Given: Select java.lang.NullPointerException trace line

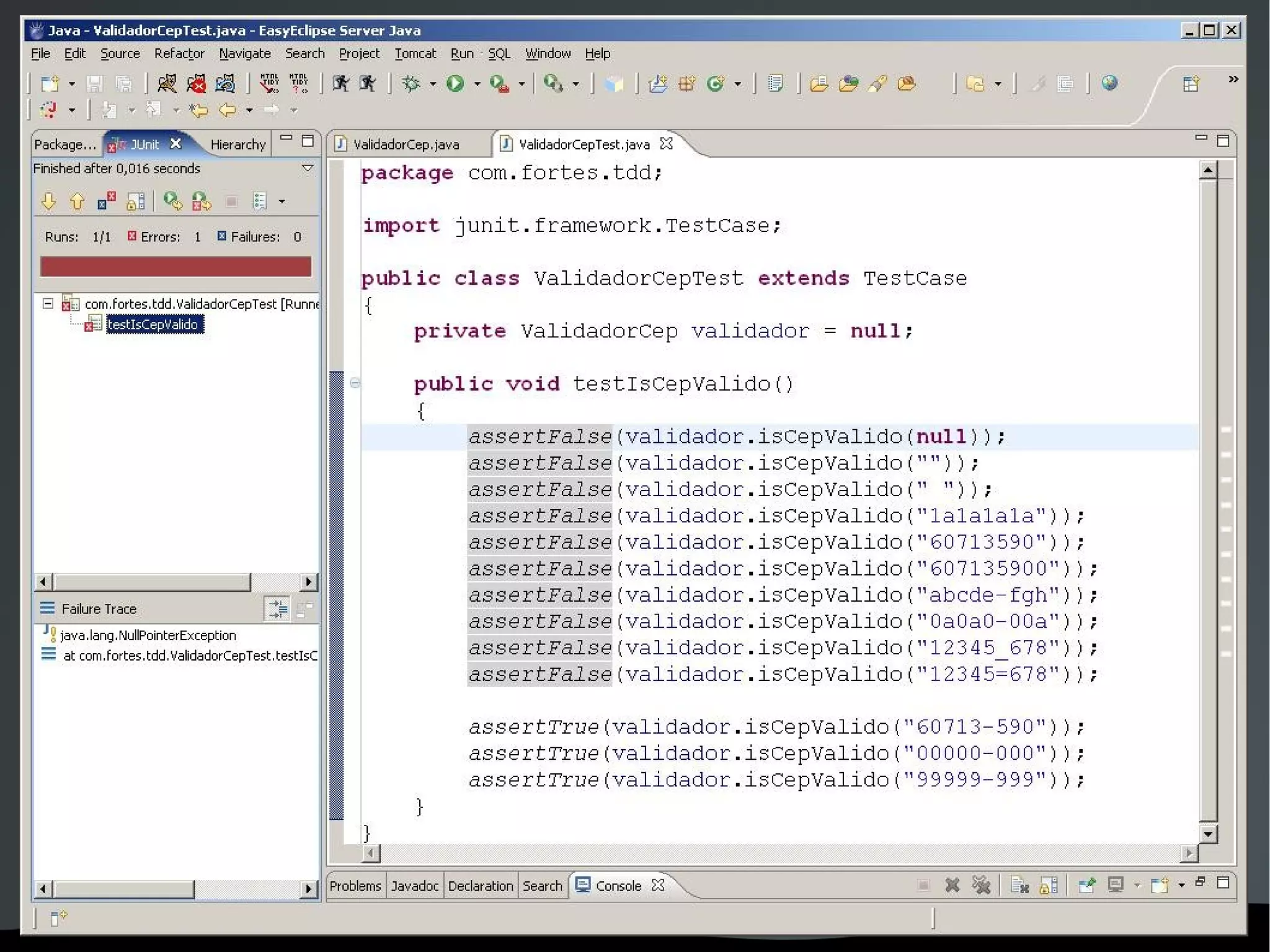Looking at the screenshot, I should (148, 635).
